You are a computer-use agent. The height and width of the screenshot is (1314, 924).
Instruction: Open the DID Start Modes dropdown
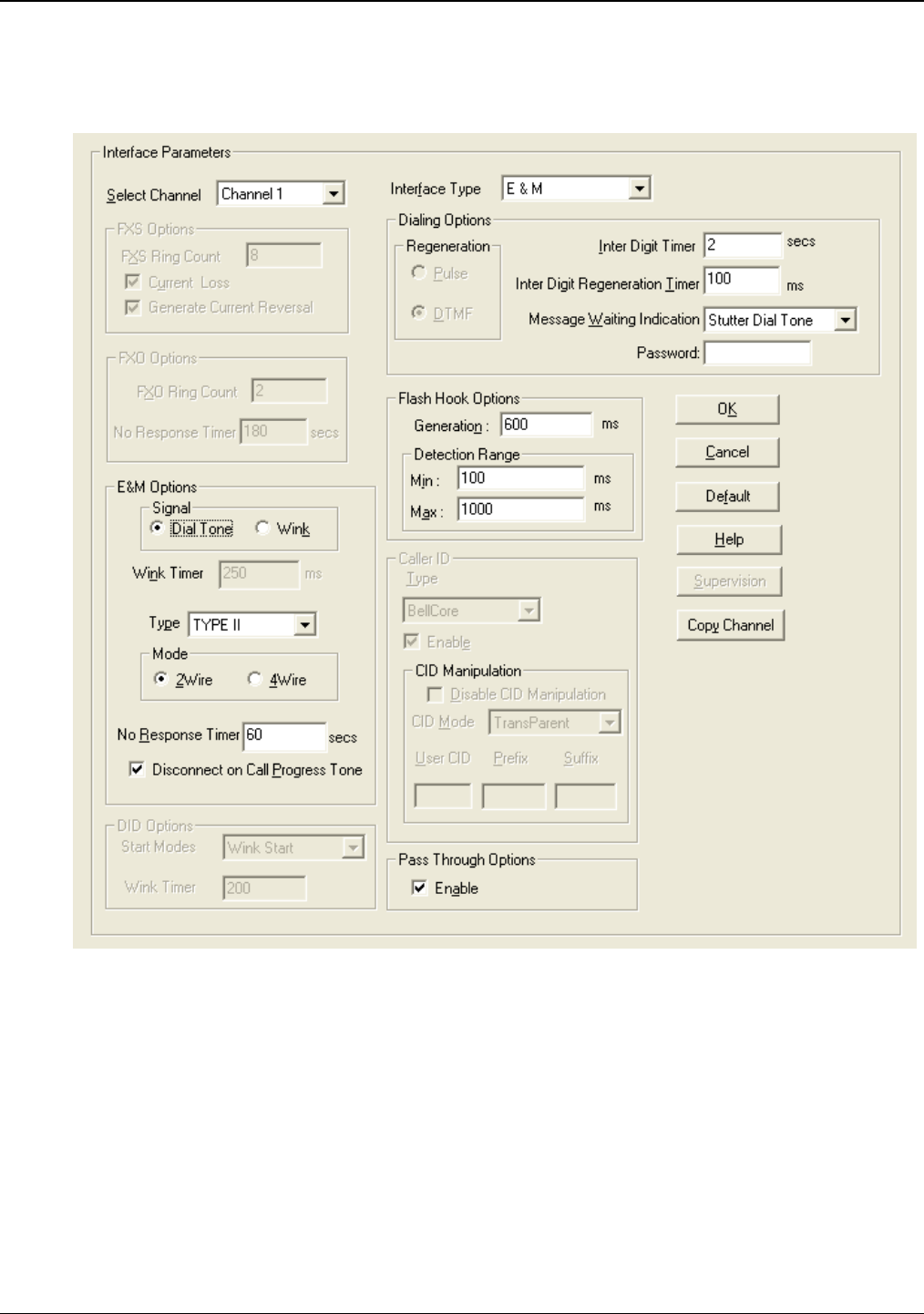coord(293,847)
